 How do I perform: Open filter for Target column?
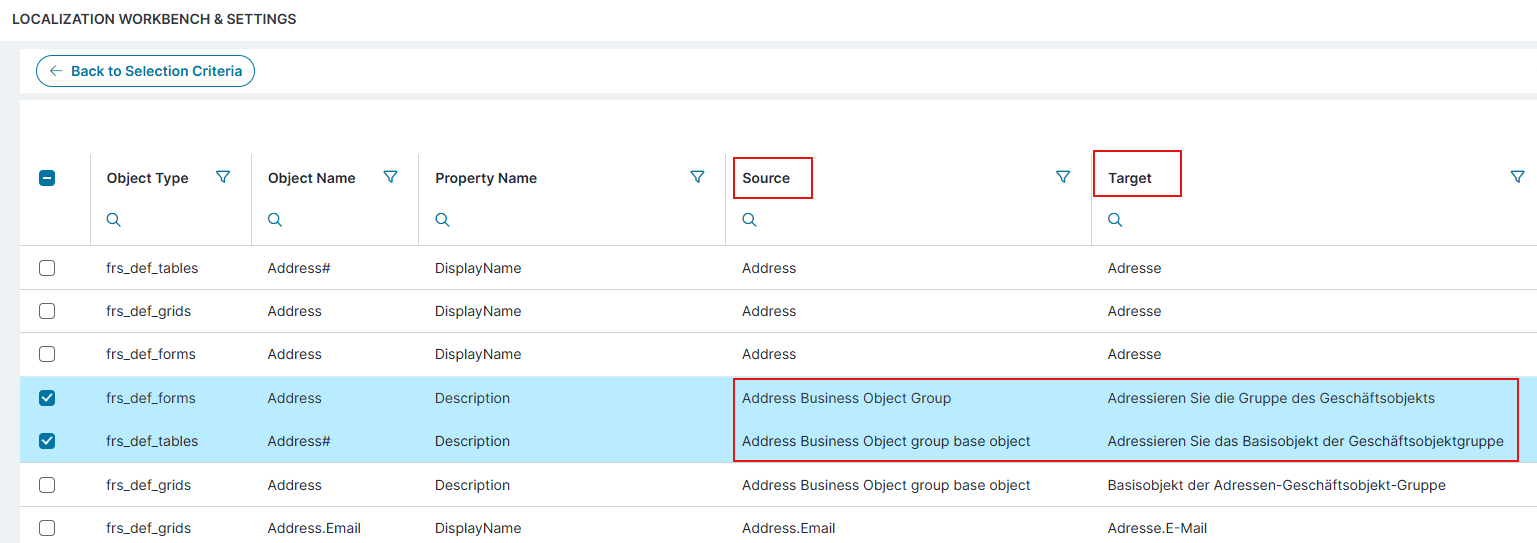(1517, 177)
